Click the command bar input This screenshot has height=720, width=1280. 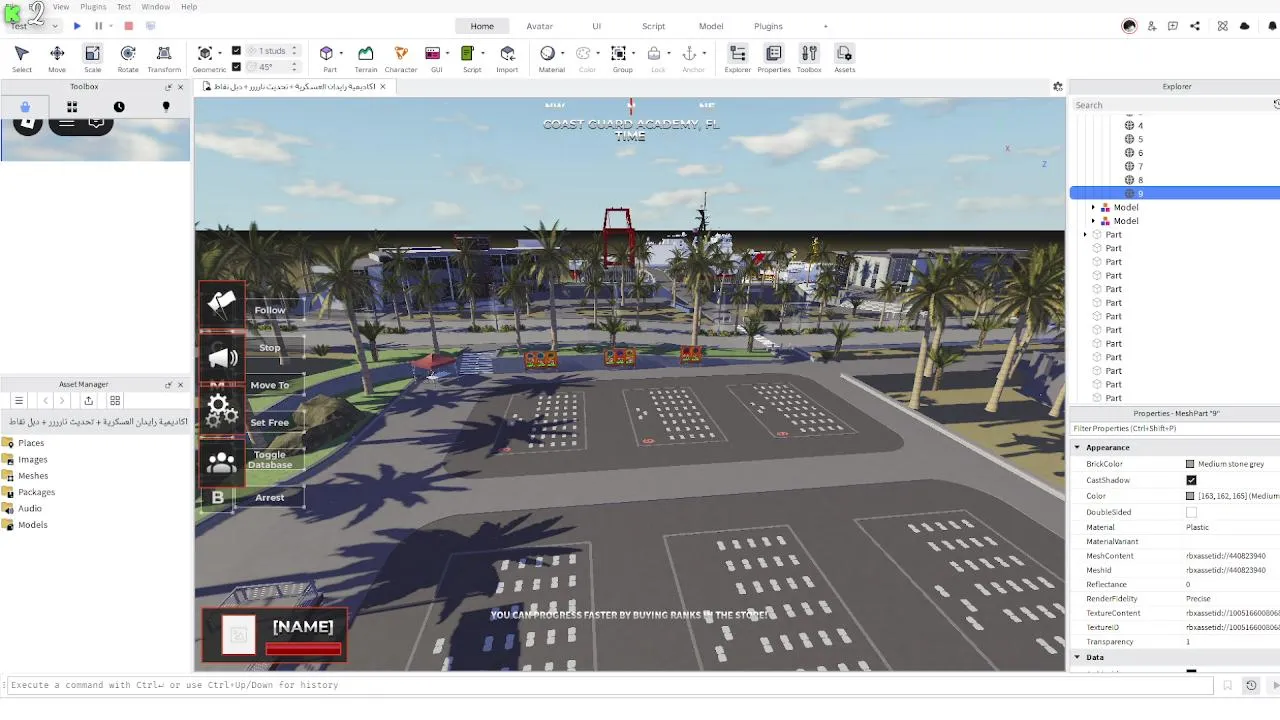tap(610, 685)
